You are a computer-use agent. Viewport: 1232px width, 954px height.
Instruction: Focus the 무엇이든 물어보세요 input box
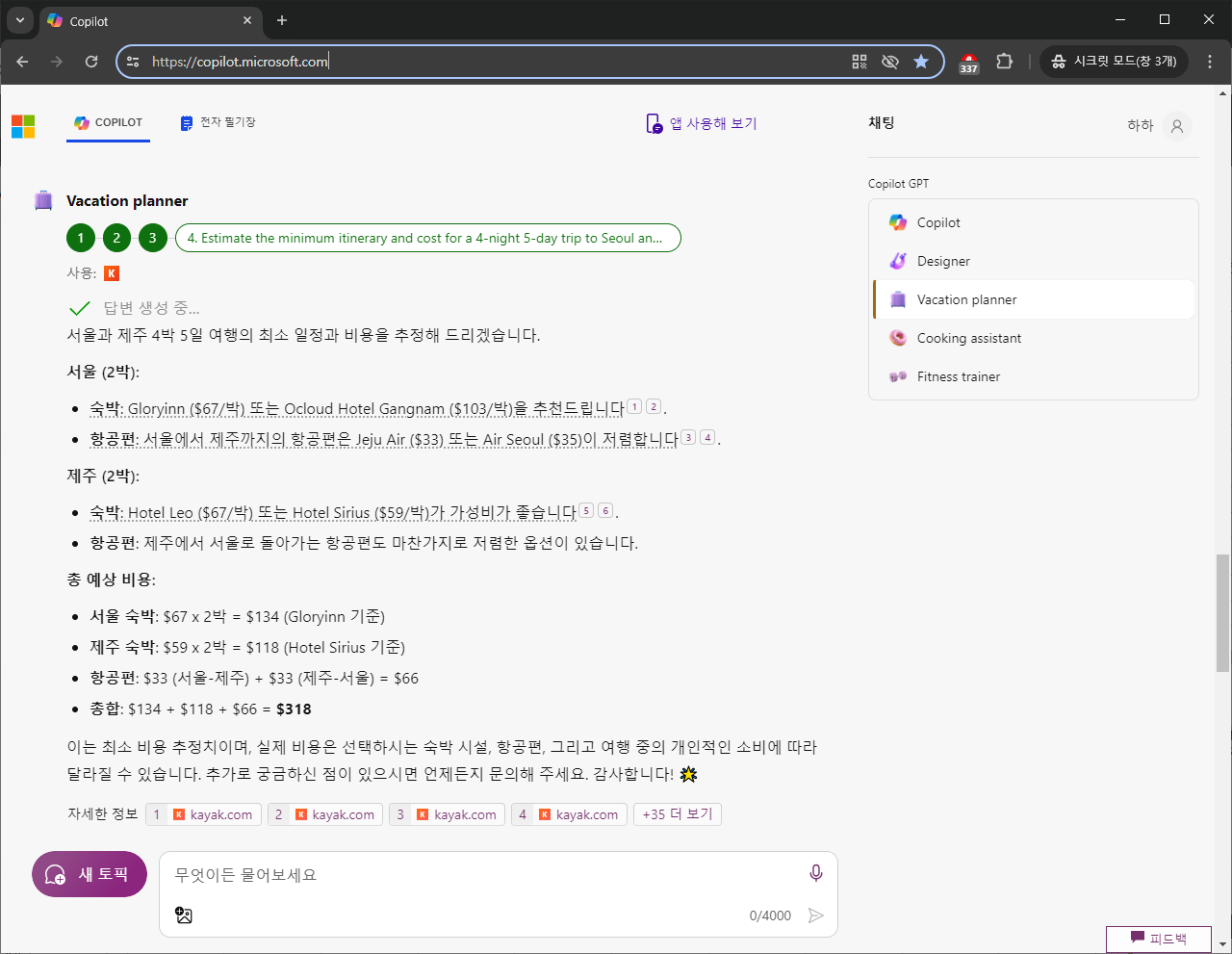[481, 875]
